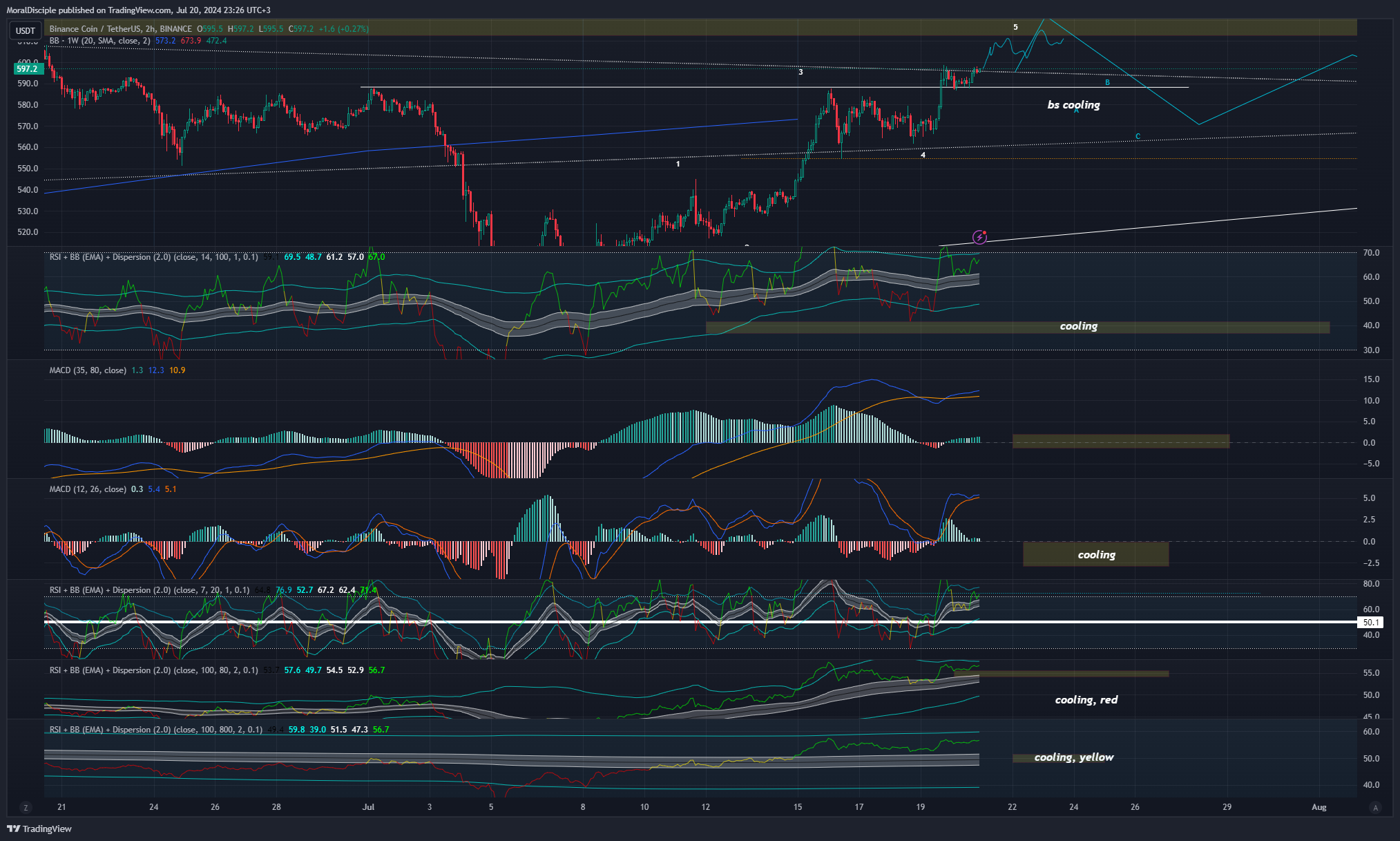Click the current price label 597.2
Viewport: 1400px width, 841px height.
pos(28,69)
